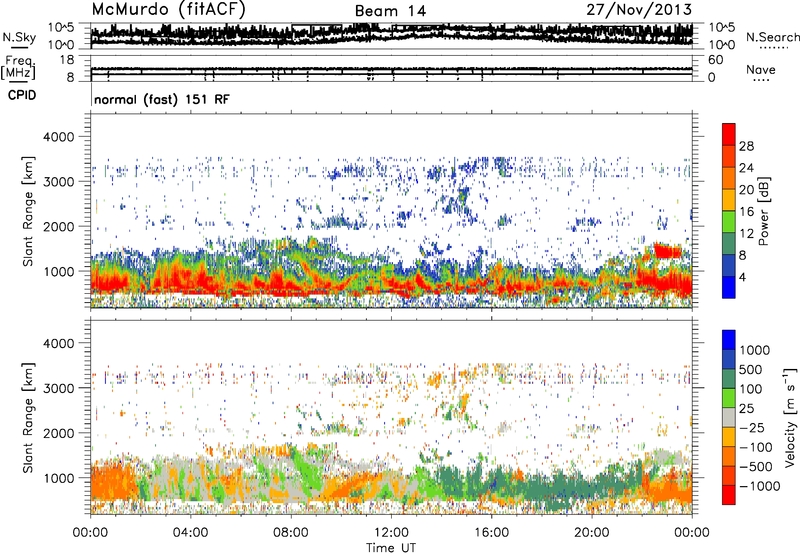Click the '16' tick on the power colorbar
The width and height of the screenshot is (800, 554).
(746, 212)
